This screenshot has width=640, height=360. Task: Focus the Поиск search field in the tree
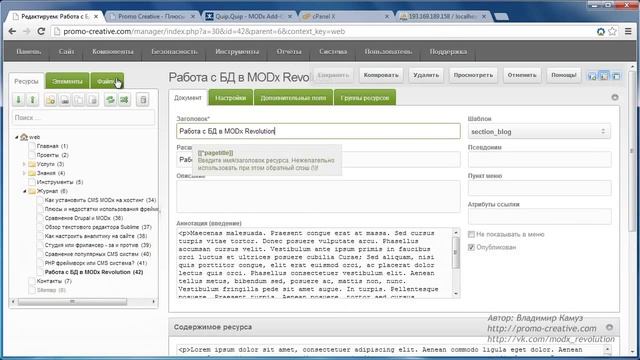click(x=84, y=118)
